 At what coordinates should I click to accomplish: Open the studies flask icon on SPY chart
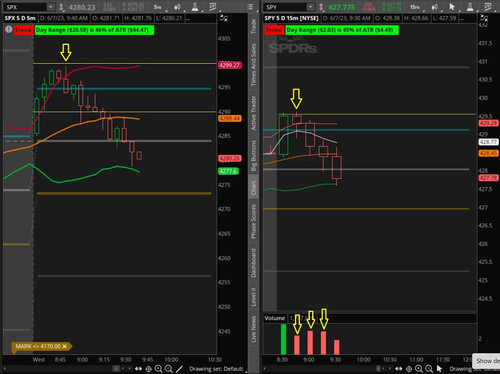click(470, 7)
